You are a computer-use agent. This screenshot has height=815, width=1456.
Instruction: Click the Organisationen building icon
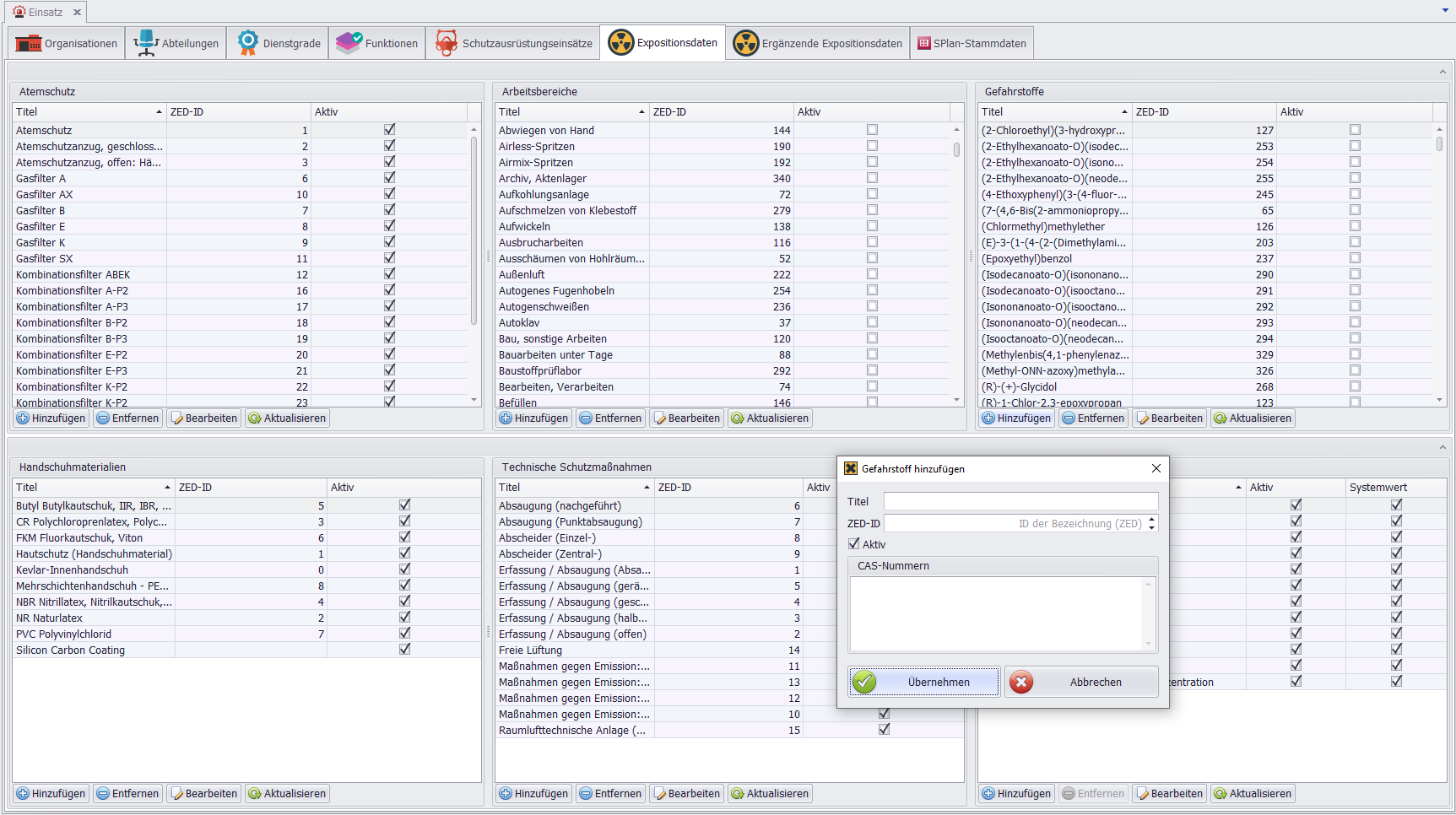28,43
